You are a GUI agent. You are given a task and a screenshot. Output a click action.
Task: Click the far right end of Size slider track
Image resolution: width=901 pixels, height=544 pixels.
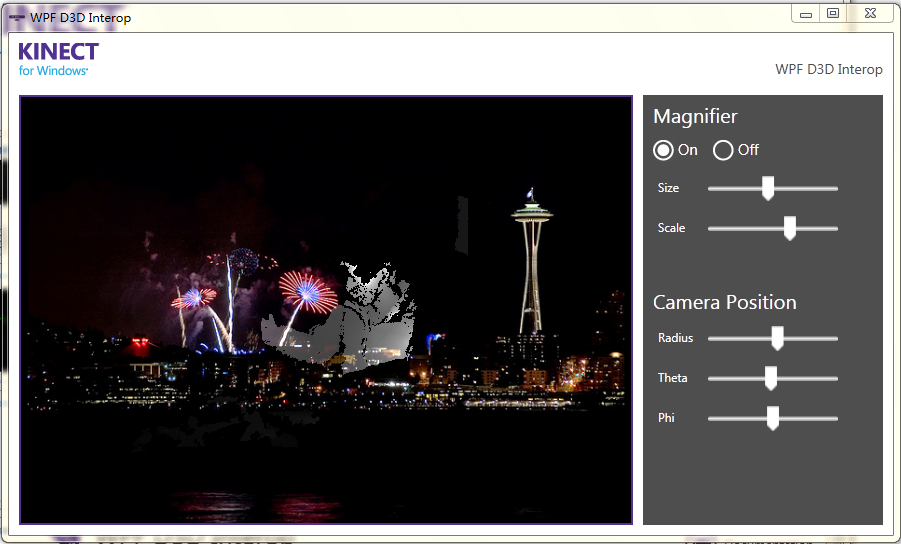tap(835, 188)
